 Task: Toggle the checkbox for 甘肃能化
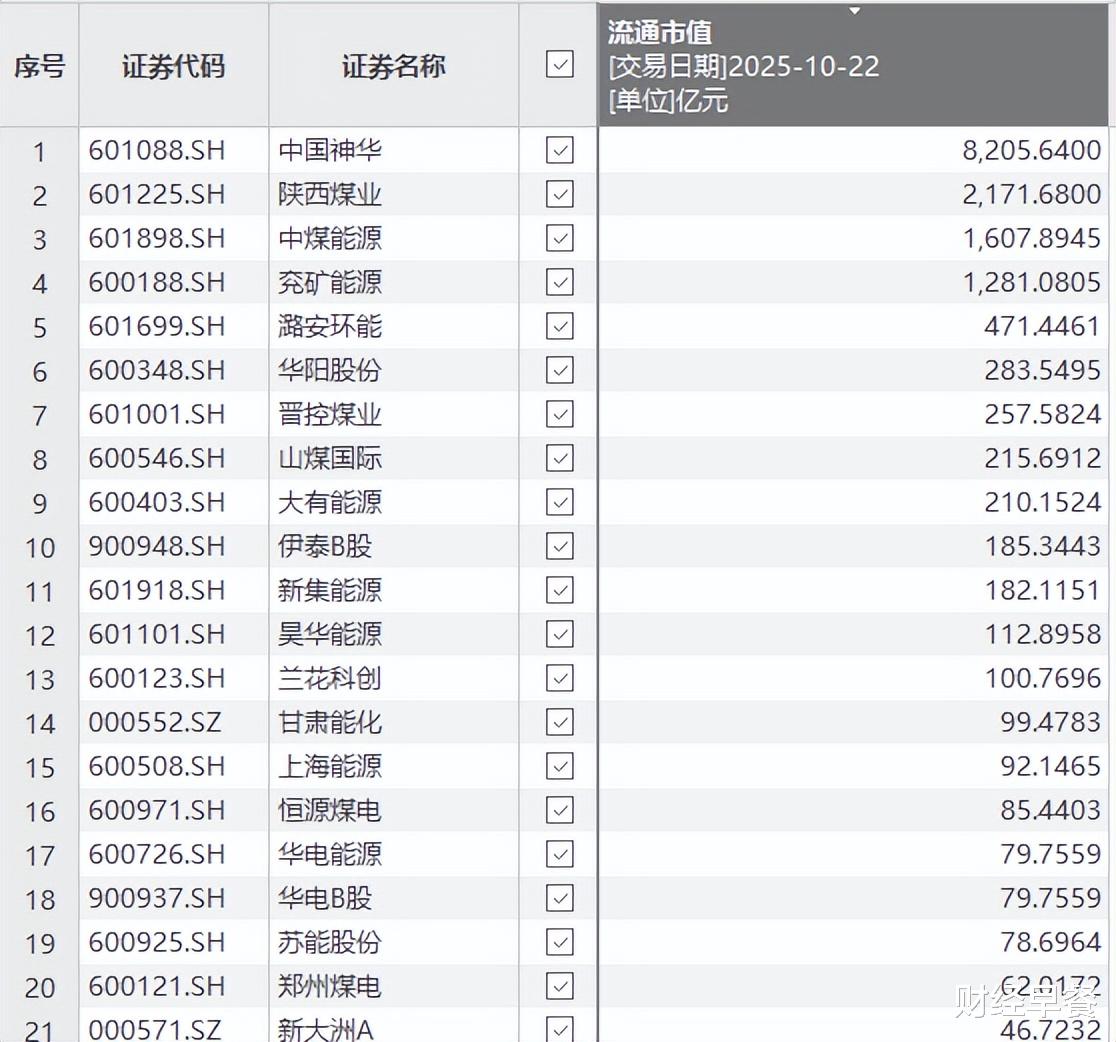[x=559, y=722]
